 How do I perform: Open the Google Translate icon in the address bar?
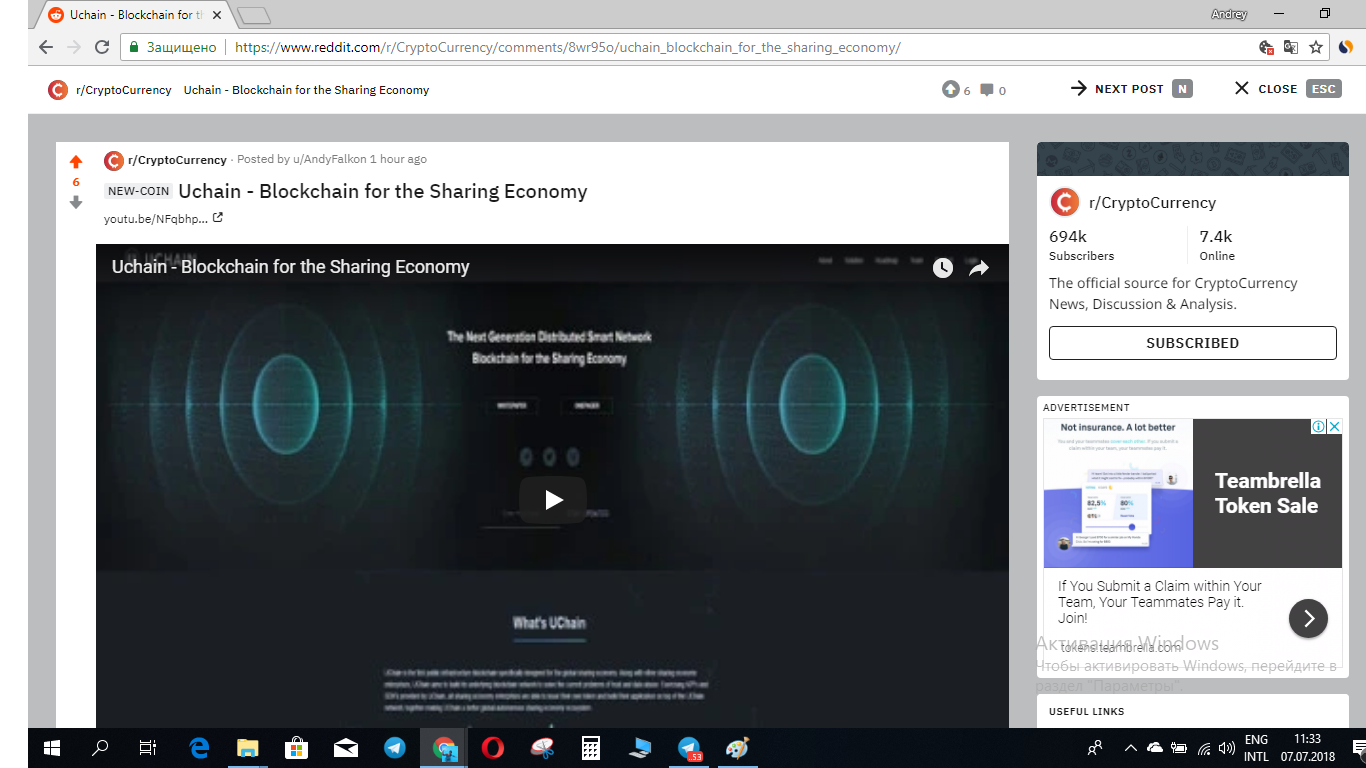click(x=1291, y=47)
